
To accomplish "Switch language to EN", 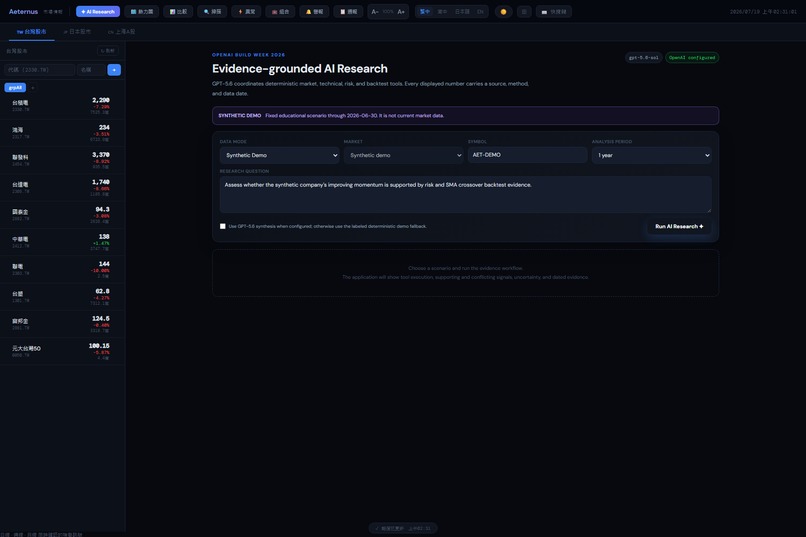I will (480, 11).
